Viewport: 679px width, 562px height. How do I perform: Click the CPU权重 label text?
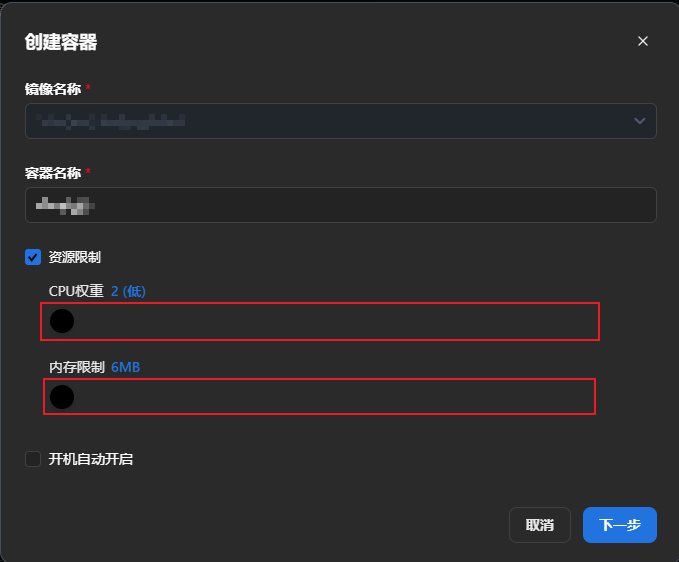(x=76, y=291)
